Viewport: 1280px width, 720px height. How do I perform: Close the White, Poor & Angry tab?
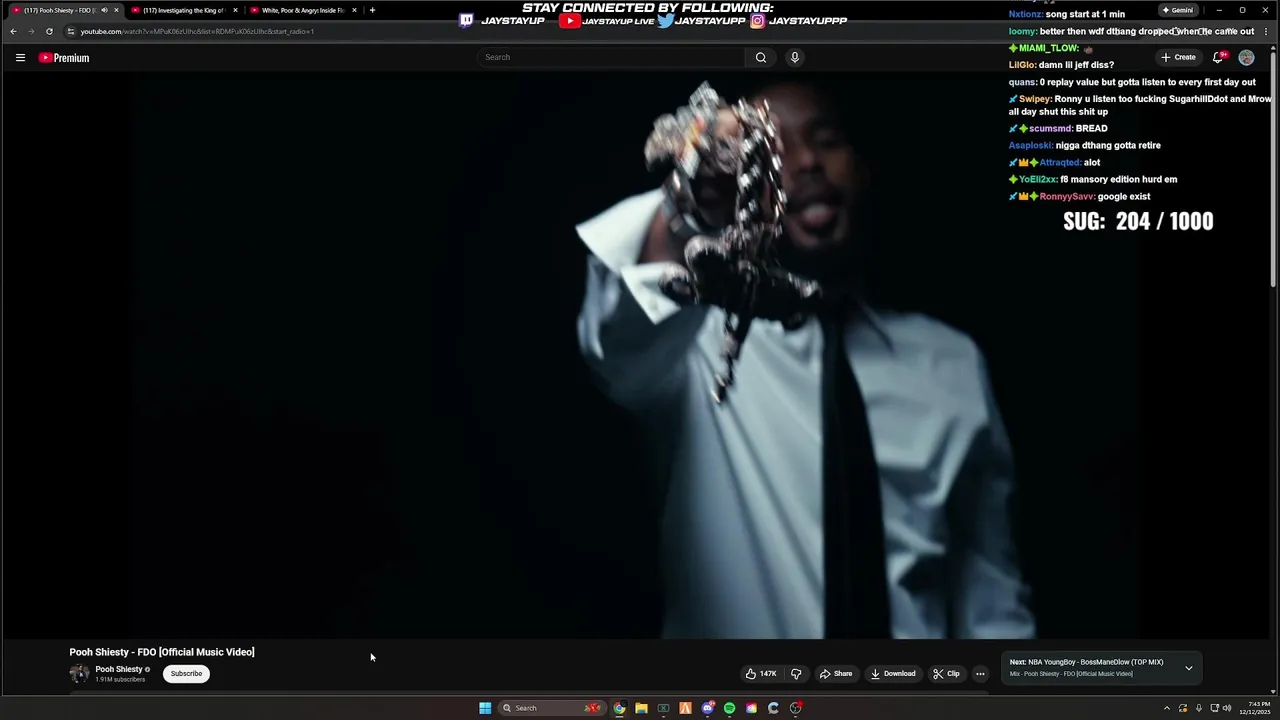pyautogui.click(x=354, y=10)
